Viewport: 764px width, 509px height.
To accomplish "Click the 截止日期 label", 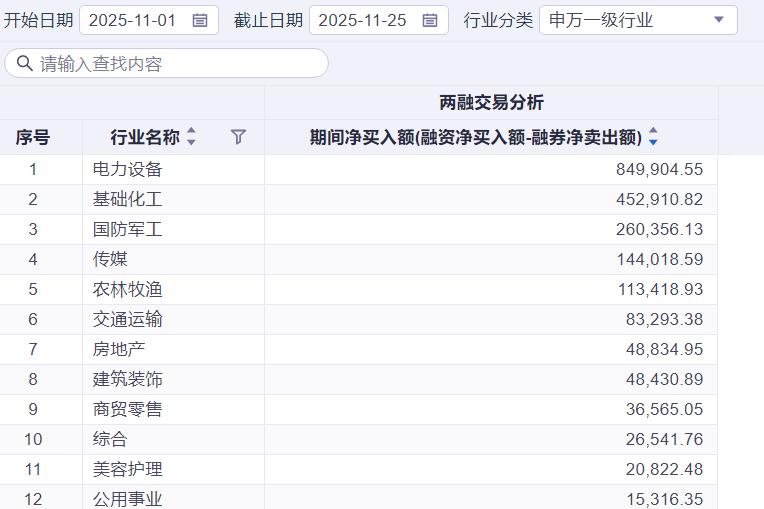I will pos(268,20).
